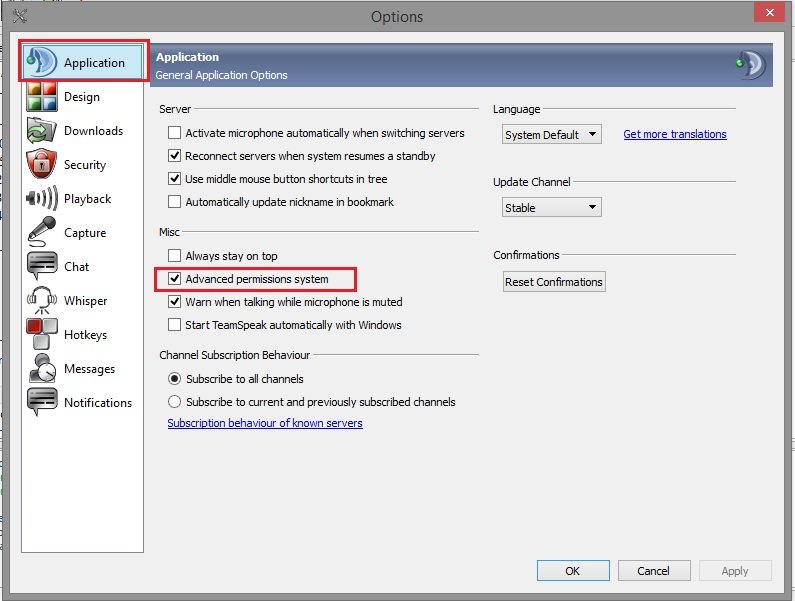The image size is (795, 601).
Task: Open Subscription behaviour of known servers link
Action: (265, 423)
